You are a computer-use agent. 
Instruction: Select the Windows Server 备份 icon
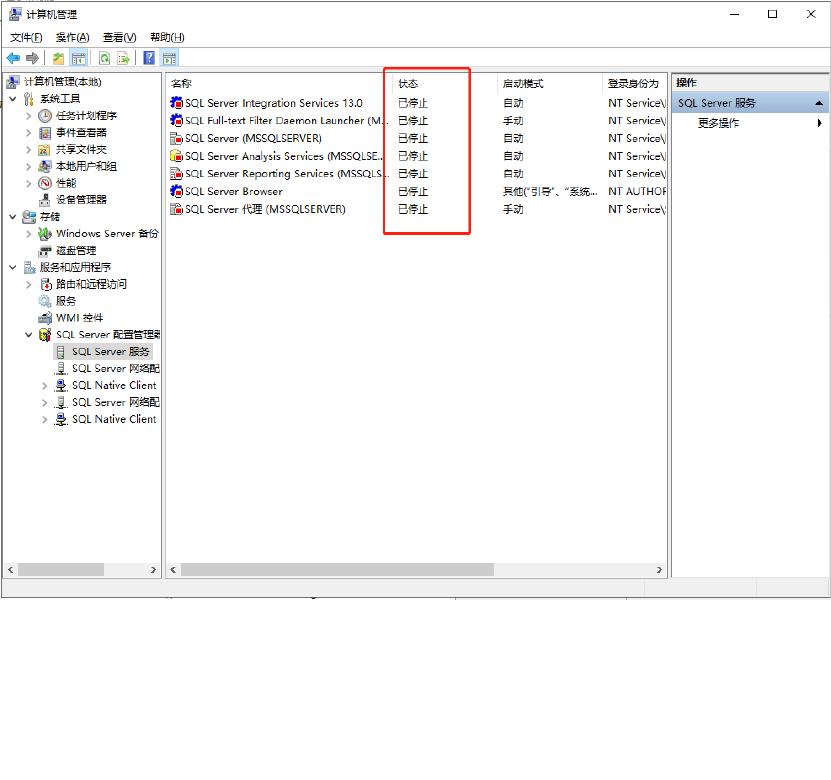click(45, 234)
